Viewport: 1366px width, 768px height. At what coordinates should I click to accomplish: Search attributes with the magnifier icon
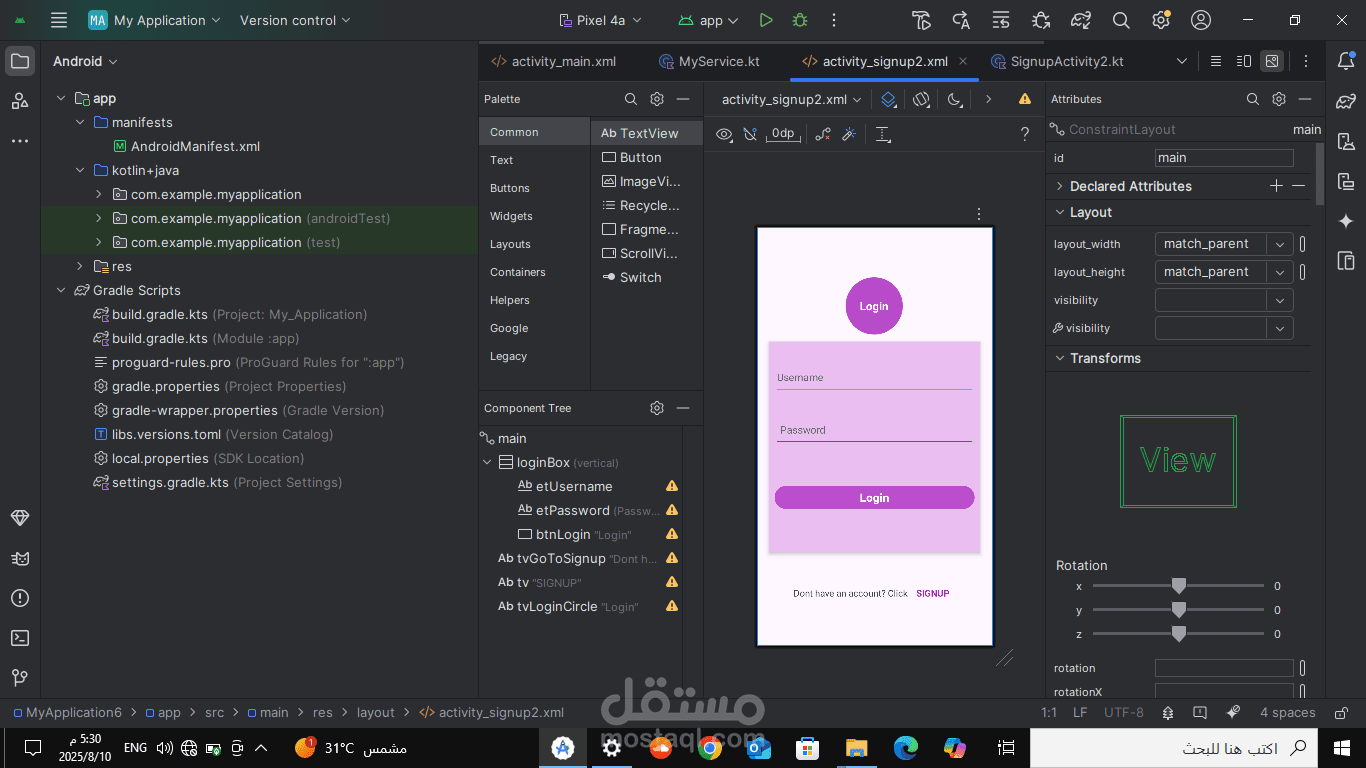[x=1253, y=99]
